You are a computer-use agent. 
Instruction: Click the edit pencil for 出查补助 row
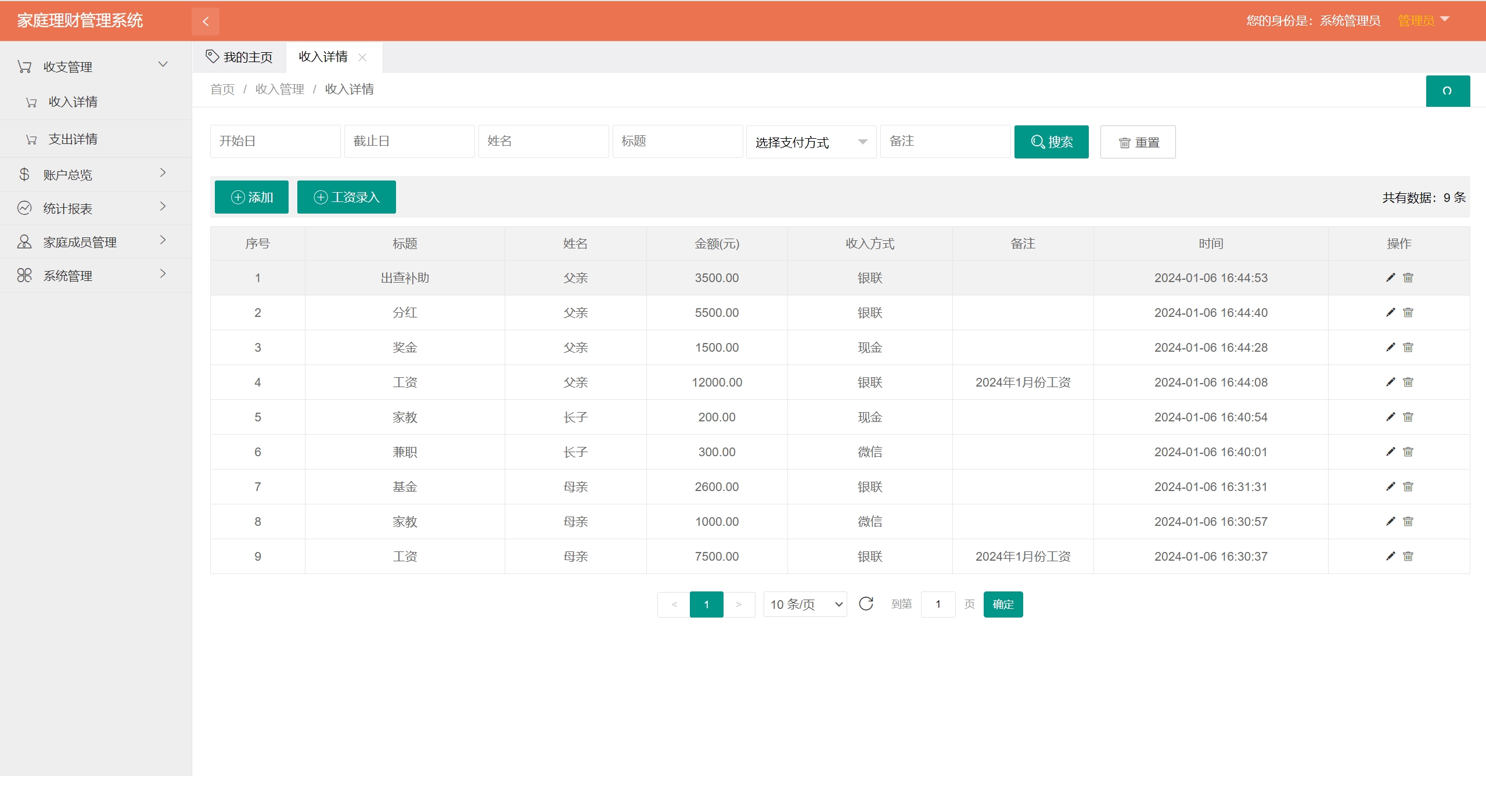click(1390, 277)
